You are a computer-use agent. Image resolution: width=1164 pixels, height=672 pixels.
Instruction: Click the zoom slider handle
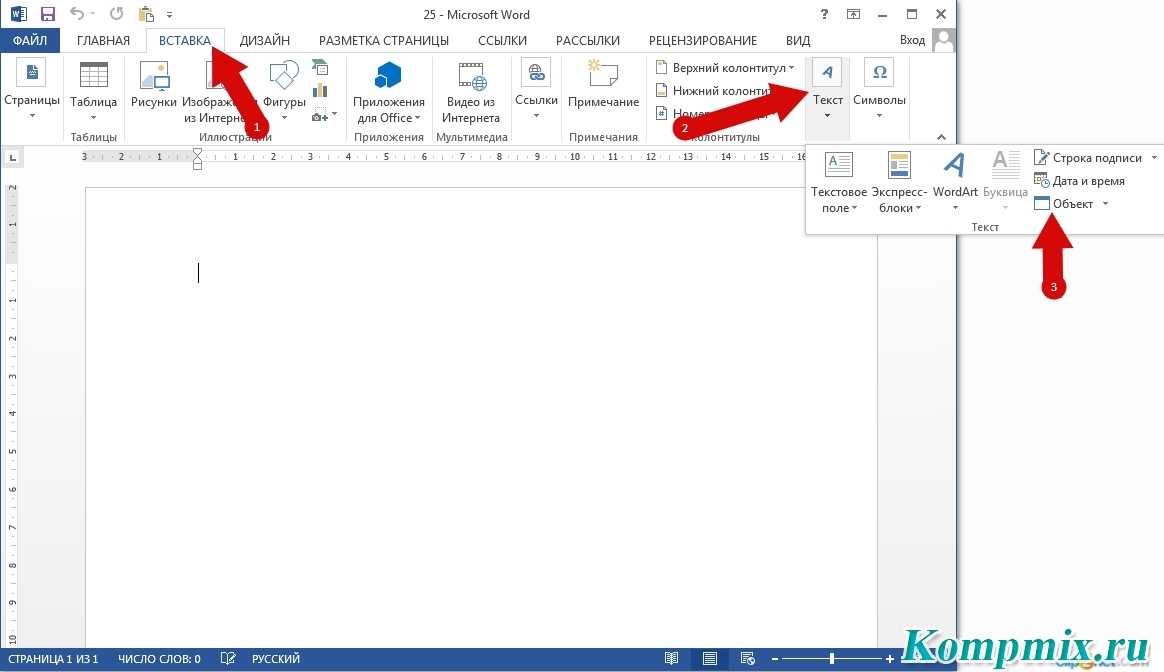[x=832, y=659]
